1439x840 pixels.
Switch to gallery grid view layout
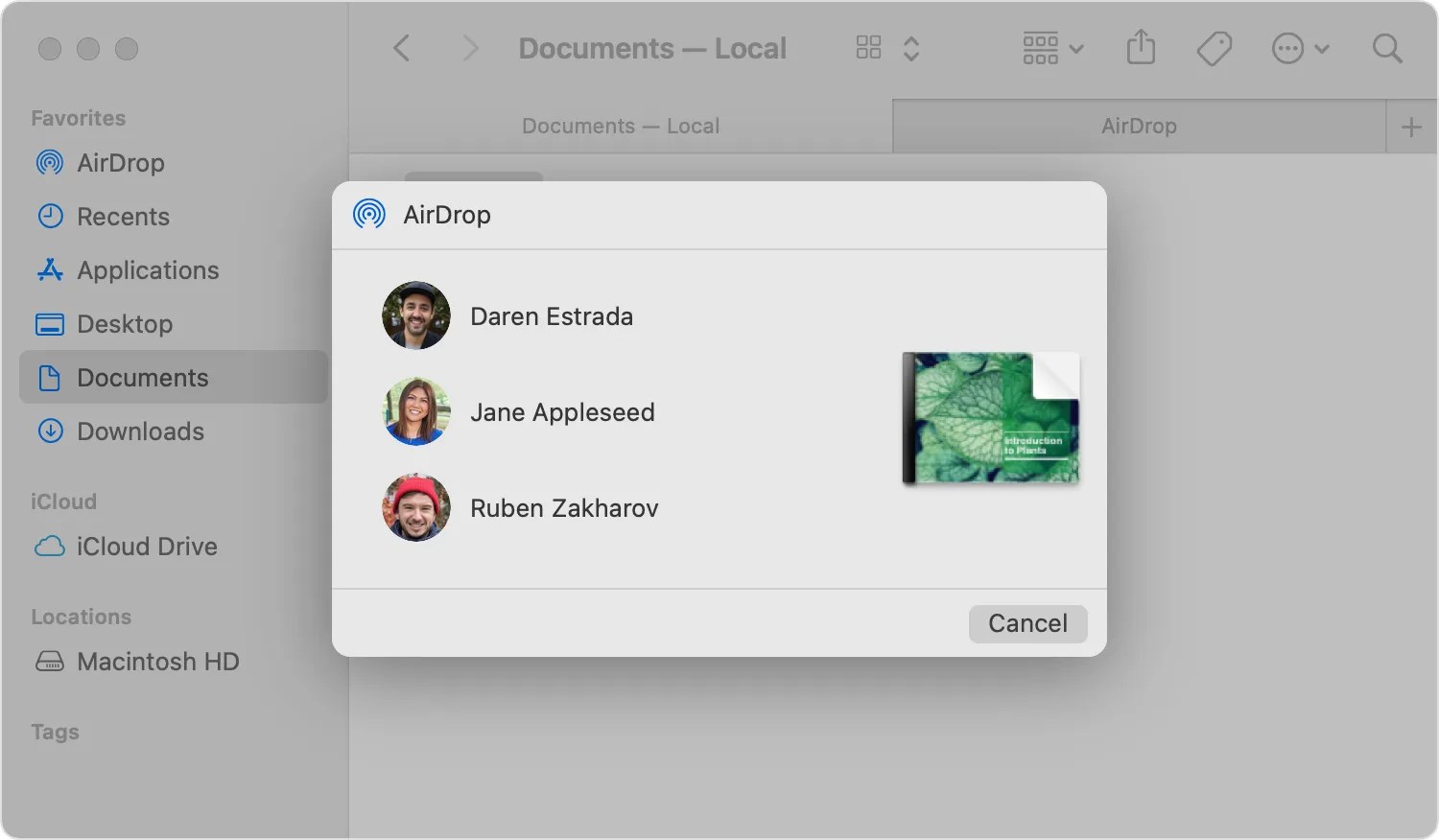click(x=866, y=46)
